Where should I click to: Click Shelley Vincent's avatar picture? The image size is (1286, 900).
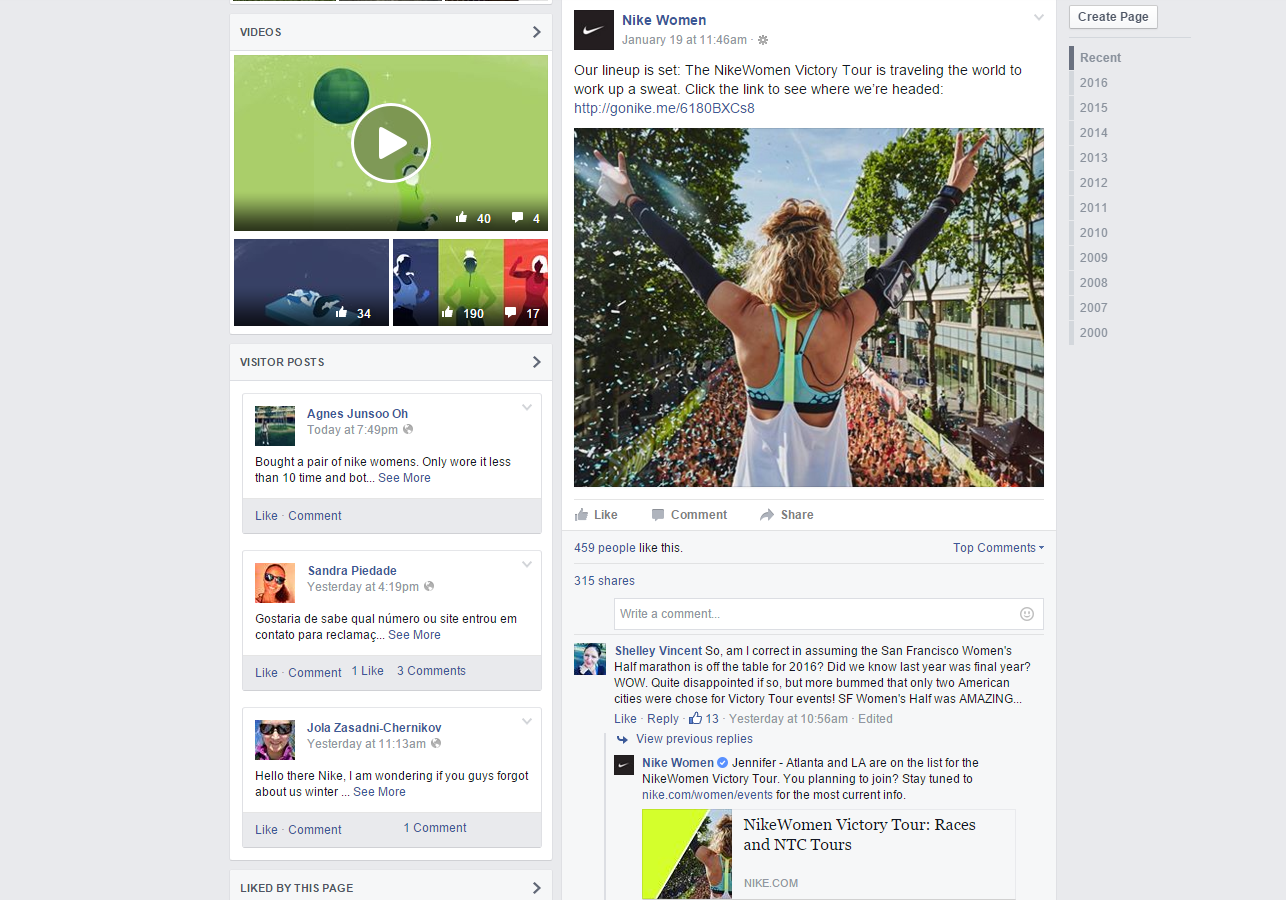pyautogui.click(x=590, y=659)
